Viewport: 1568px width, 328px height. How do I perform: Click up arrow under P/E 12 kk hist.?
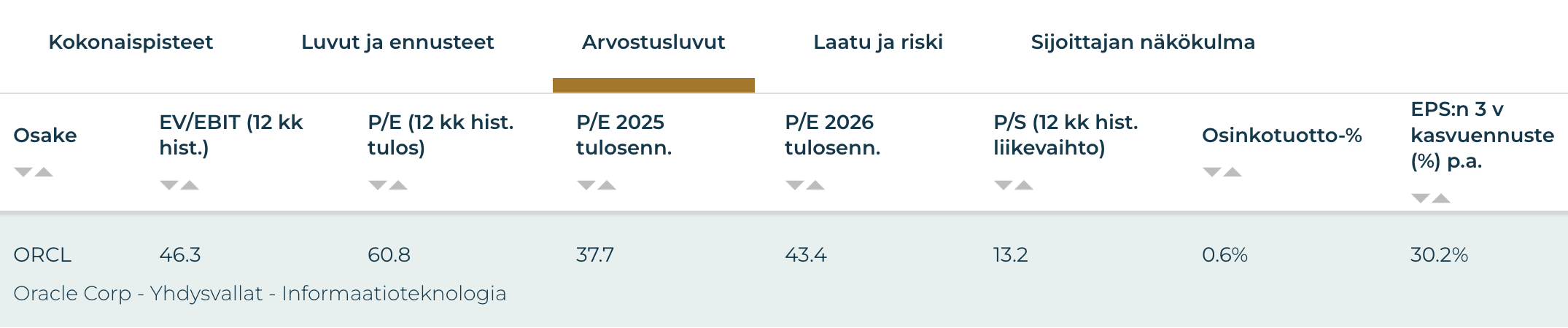coord(398,185)
